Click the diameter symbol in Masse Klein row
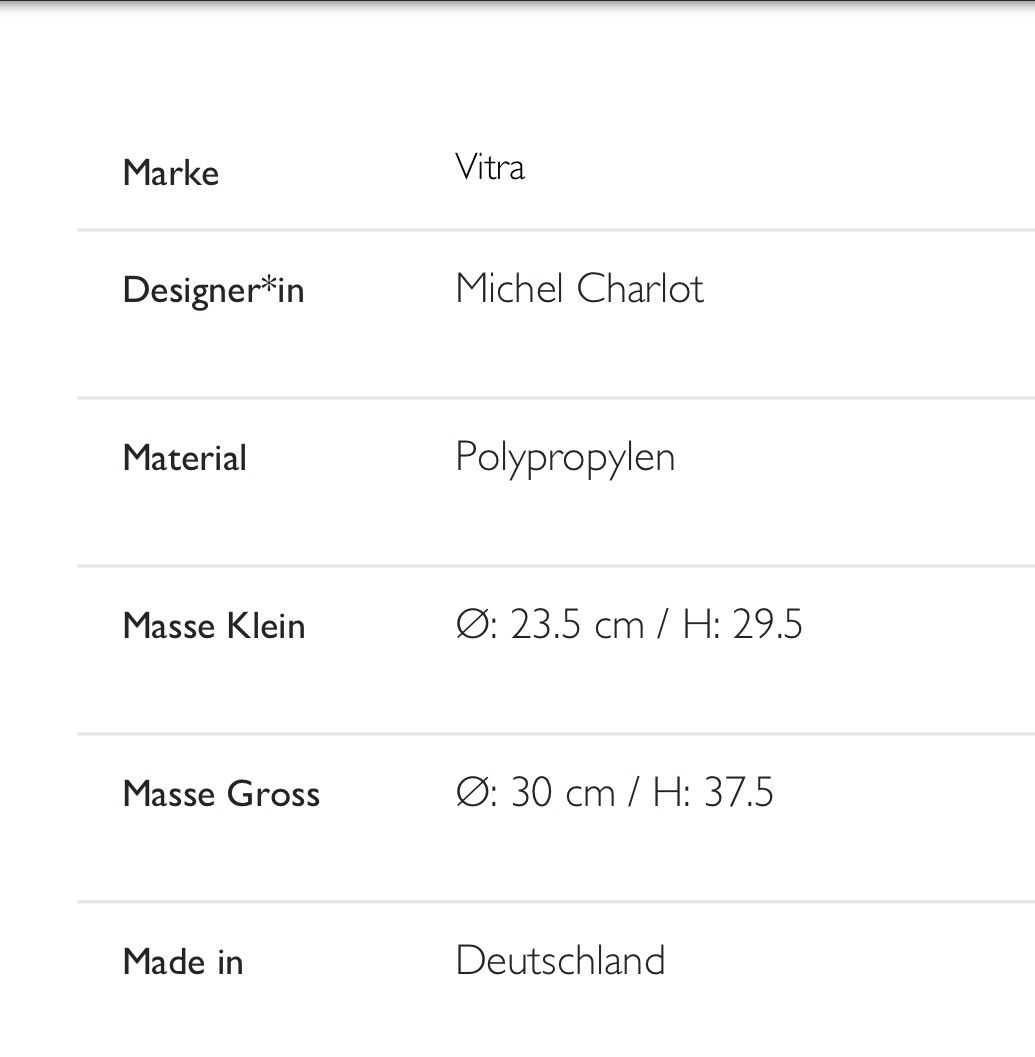Viewport: 1035px width, 1057px height. tap(471, 624)
